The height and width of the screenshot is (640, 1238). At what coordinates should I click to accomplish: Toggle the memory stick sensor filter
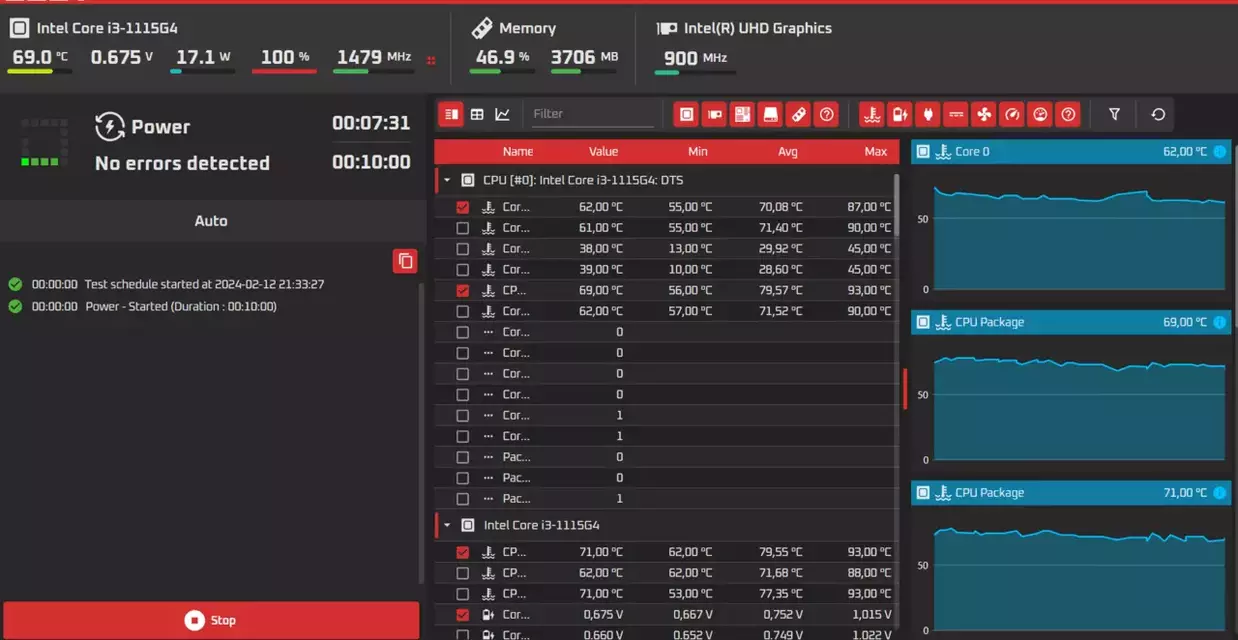point(798,114)
